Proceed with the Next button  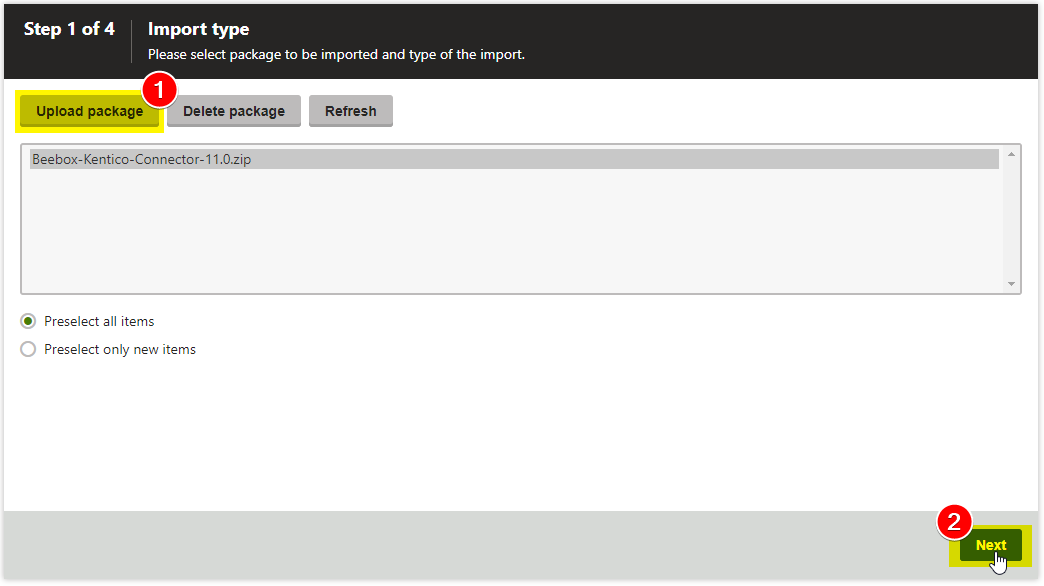[x=990, y=545]
